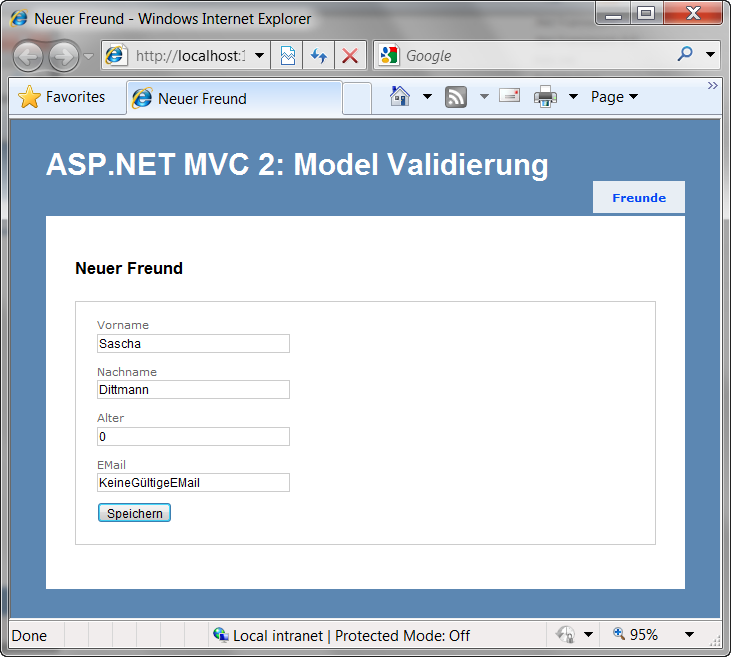Click the Local intranet zone globe icon
Viewport: 731px width, 657px height.
tap(221, 635)
